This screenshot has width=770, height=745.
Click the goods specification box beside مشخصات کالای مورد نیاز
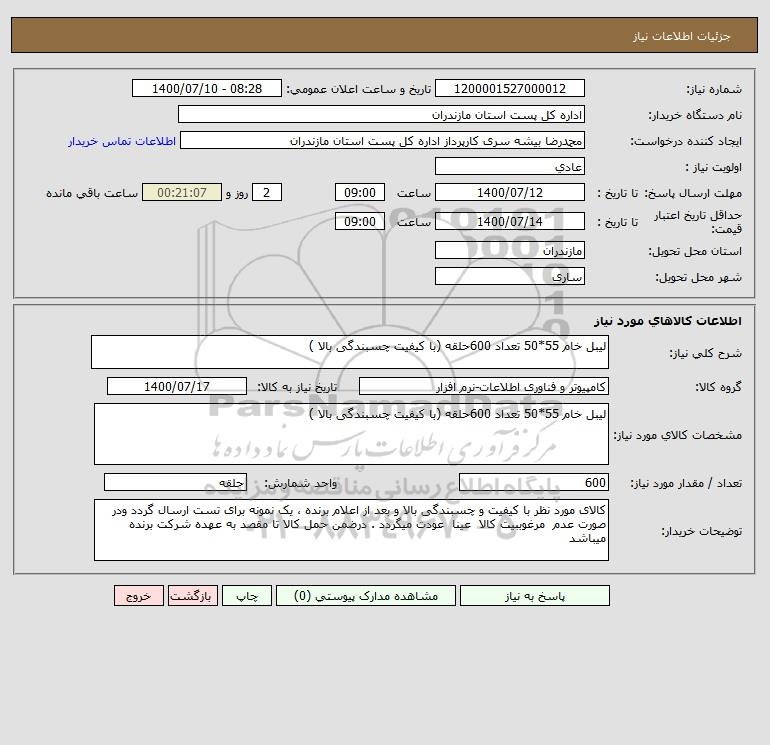(x=351, y=434)
